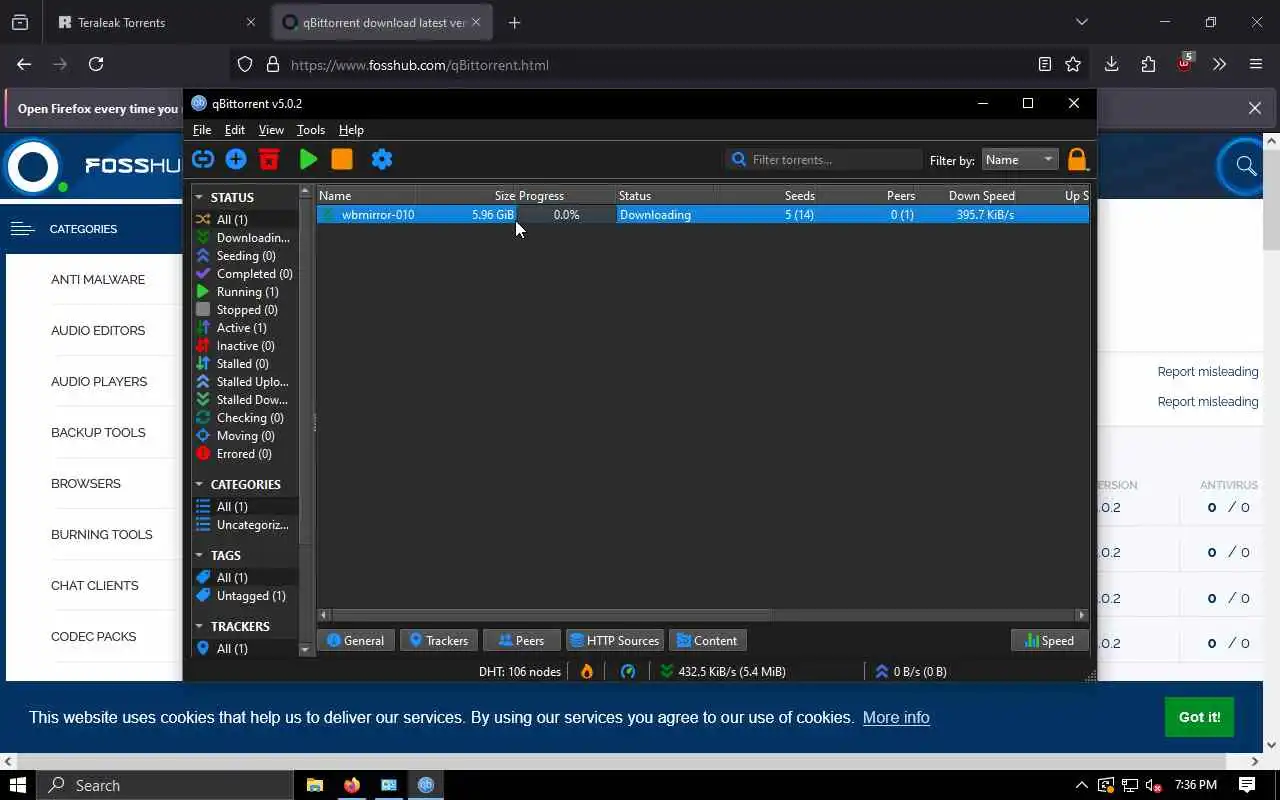Switch to the Trackers tab
The width and height of the screenshot is (1280, 800).
[438, 640]
